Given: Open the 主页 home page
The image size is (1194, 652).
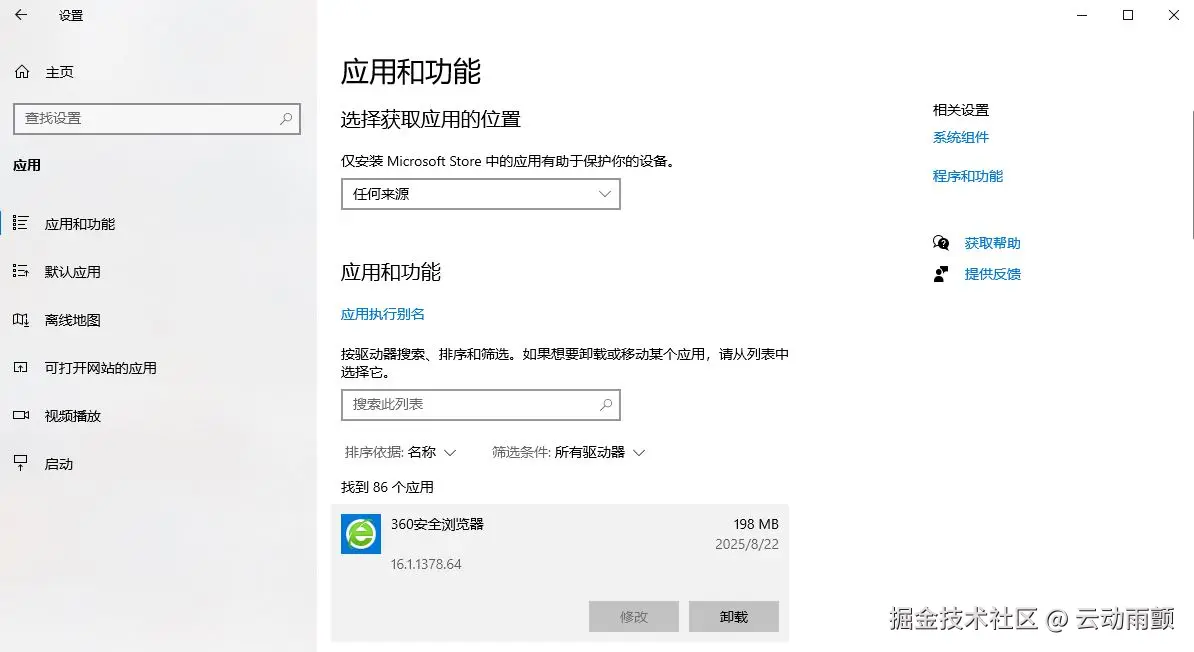Looking at the screenshot, I should (45, 71).
